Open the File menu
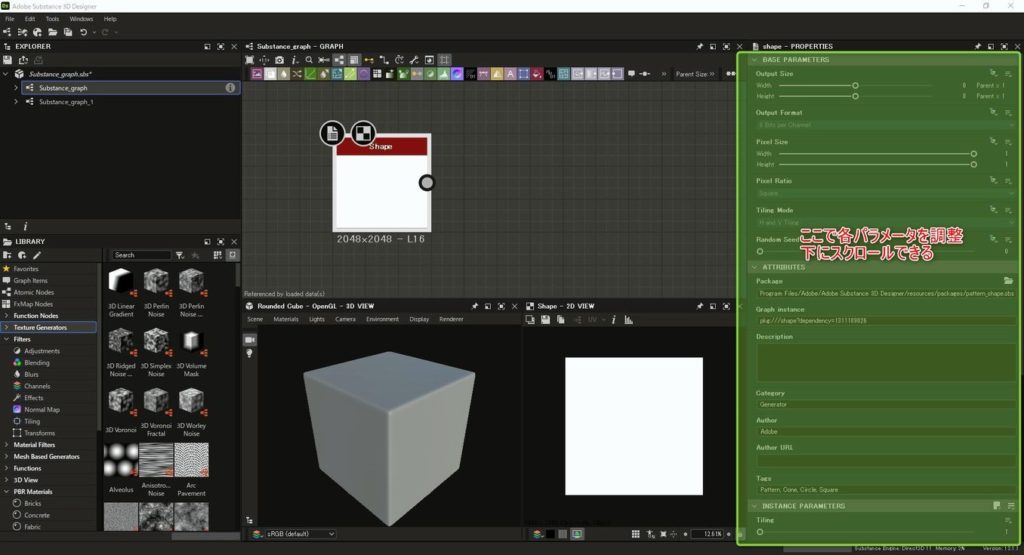Viewport: 1024px width, 555px height. click(x=10, y=19)
